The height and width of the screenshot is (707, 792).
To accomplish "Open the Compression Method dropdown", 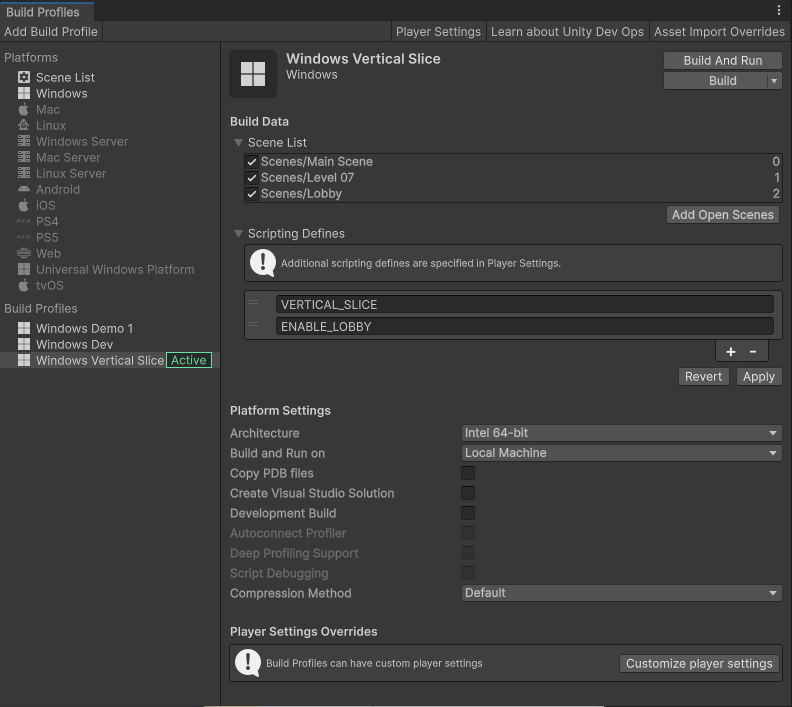I will pyautogui.click(x=621, y=593).
